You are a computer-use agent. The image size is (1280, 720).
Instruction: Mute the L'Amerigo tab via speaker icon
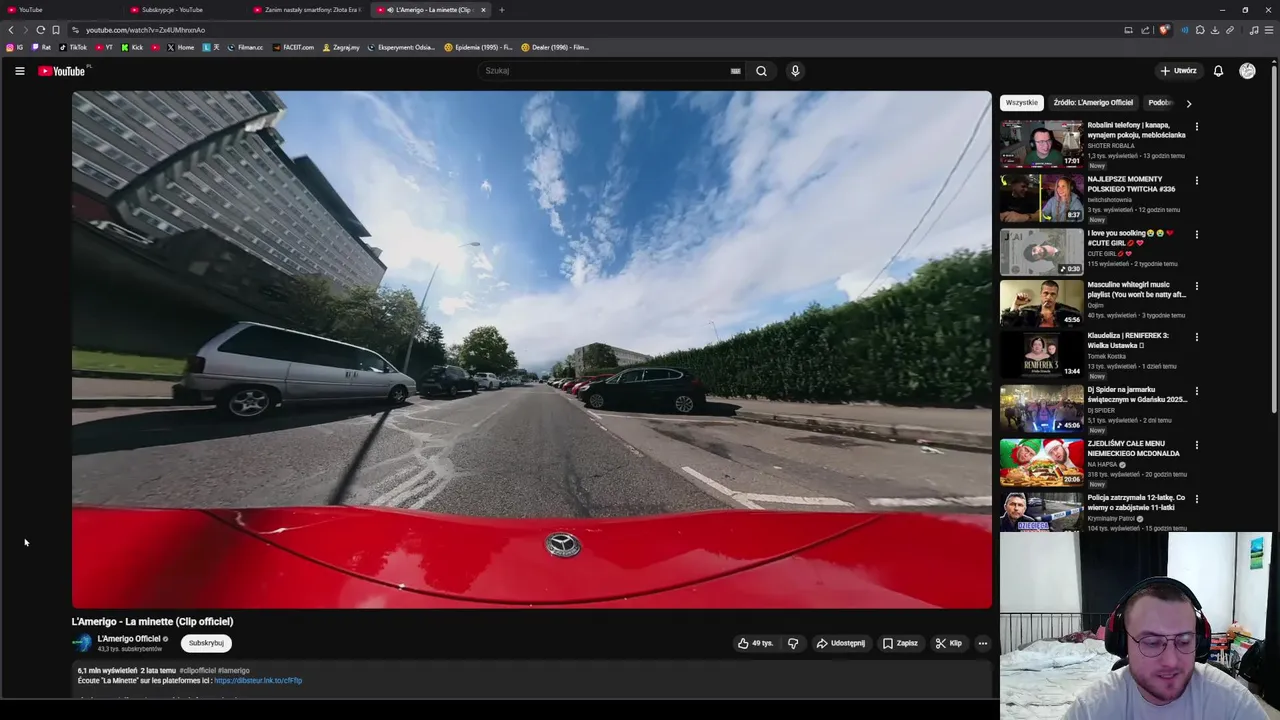click(390, 10)
